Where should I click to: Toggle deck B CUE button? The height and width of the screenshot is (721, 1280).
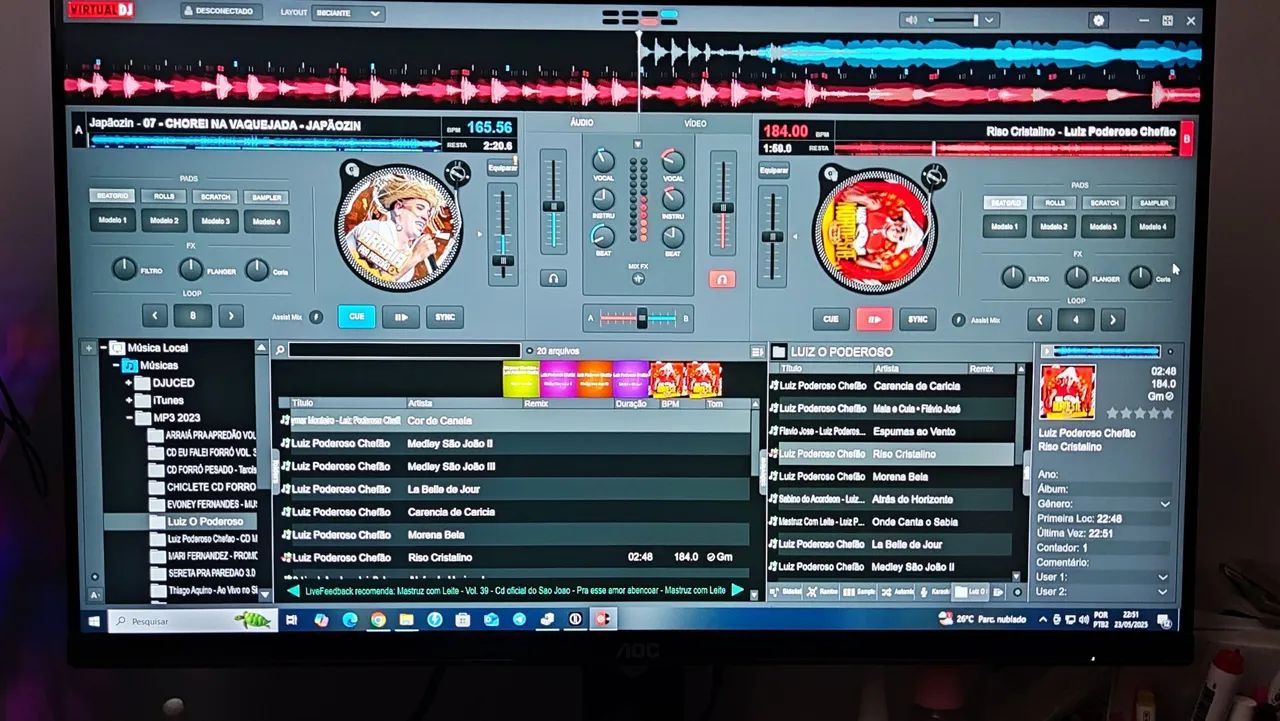830,319
